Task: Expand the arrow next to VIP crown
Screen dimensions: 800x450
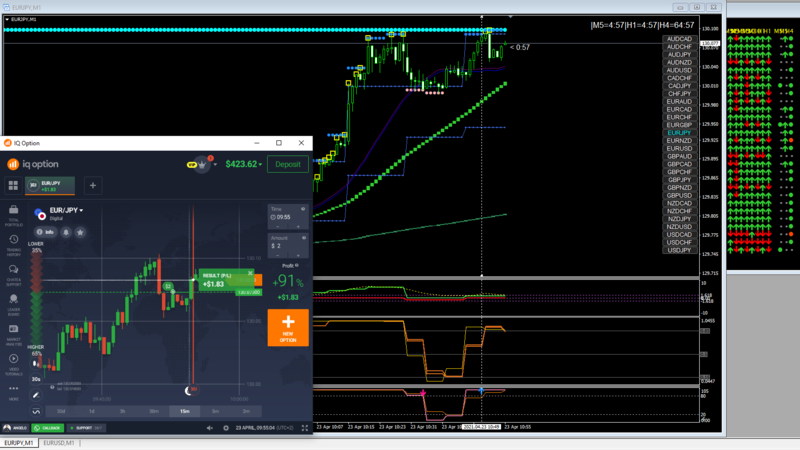Action: coord(215,164)
